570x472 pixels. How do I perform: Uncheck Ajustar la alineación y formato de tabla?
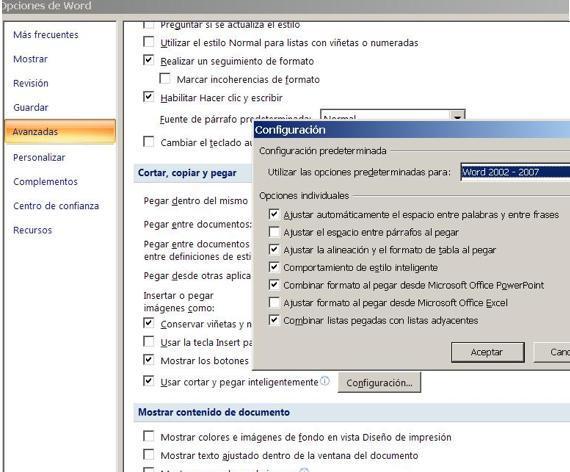[274, 249]
